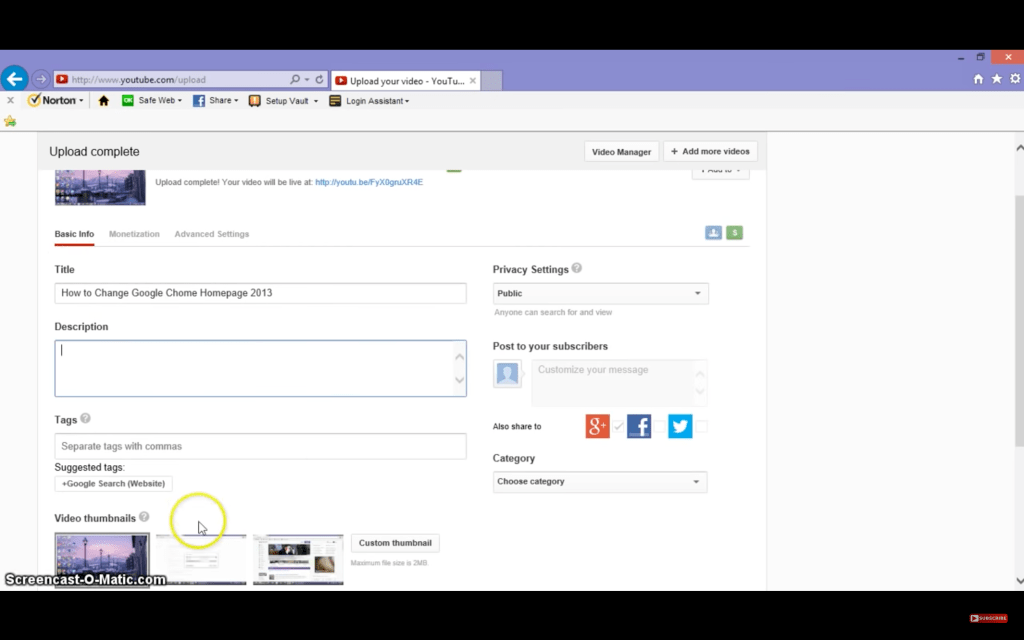Click the green monetization dollar icon

735,233
